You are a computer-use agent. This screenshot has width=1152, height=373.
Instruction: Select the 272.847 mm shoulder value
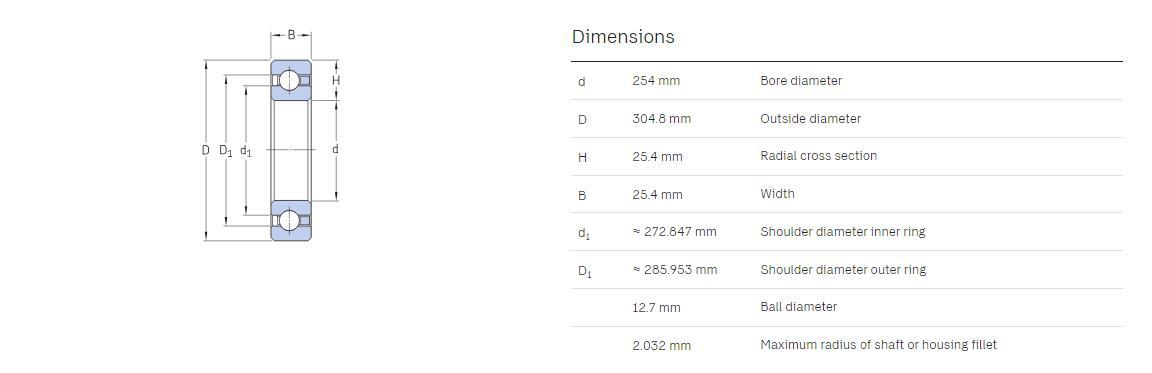pyautogui.click(x=674, y=232)
